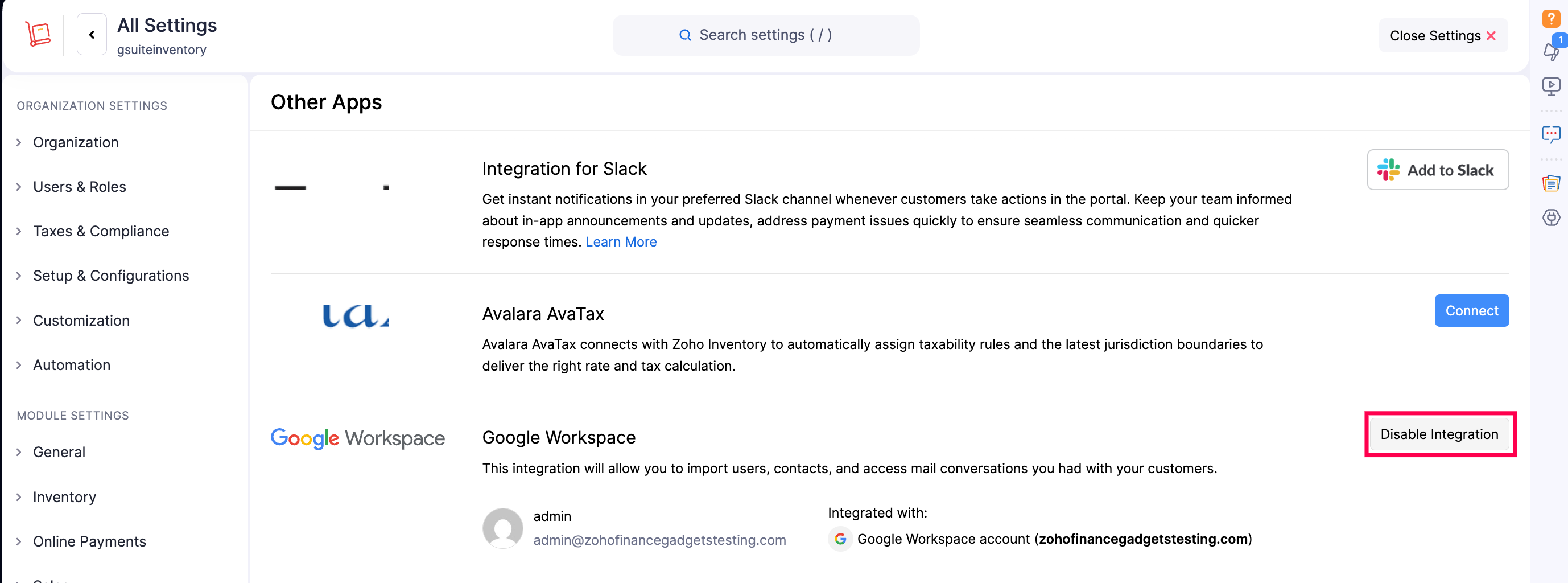This screenshot has width=1568, height=583.
Task: Expand Users & Roles section
Action: pyautogui.click(x=79, y=187)
